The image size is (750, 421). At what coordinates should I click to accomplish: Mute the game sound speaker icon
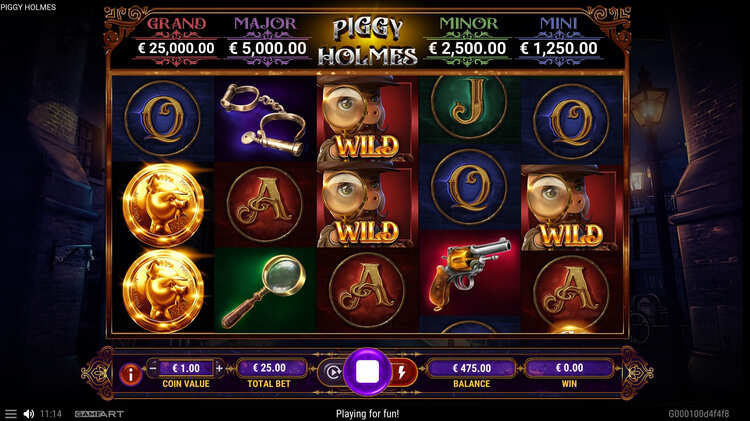pyautogui.click(x=29, y=414)
